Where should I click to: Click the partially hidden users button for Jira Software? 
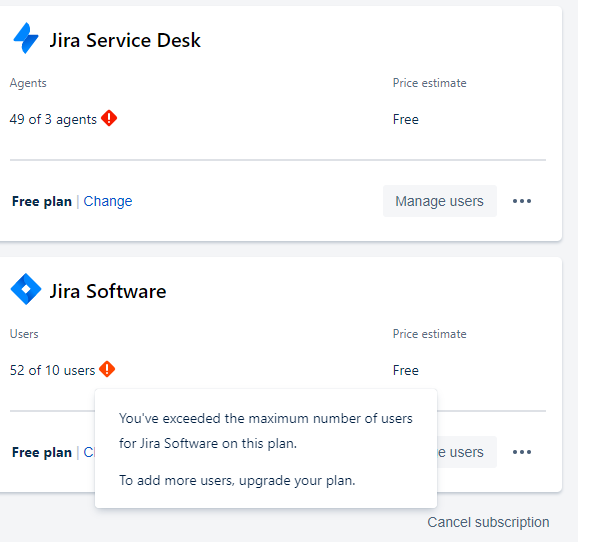click(x=467, y=452)
